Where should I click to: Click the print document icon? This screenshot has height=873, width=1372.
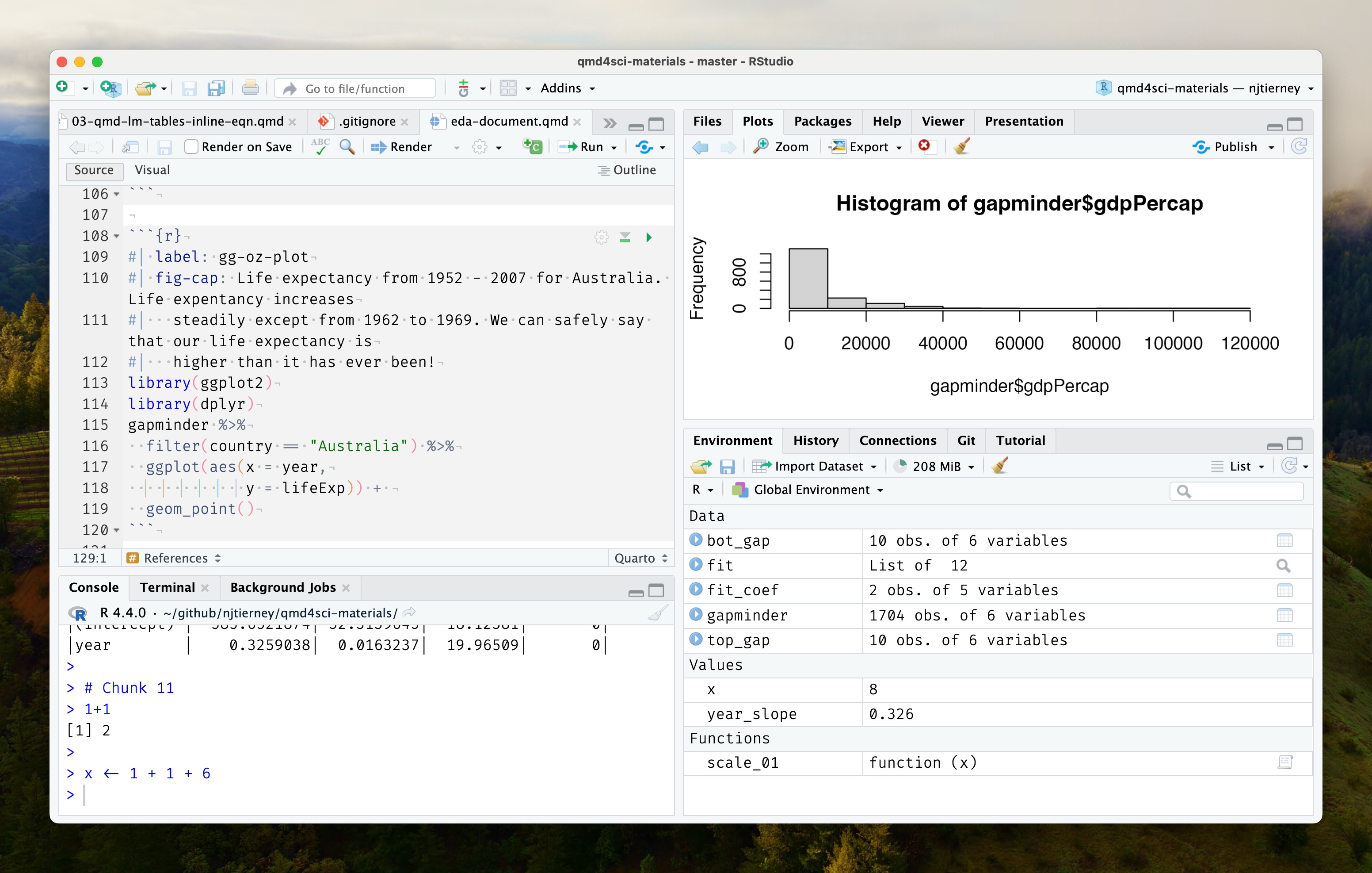coord(250,88)
